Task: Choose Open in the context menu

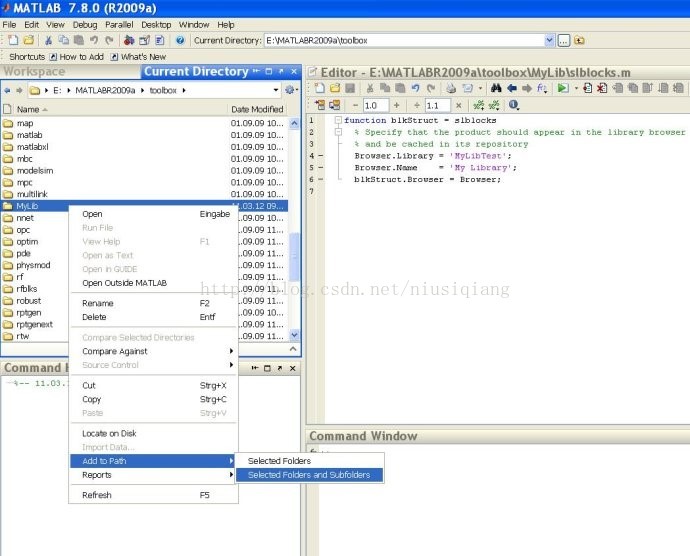Action: (x=154, y=214)
